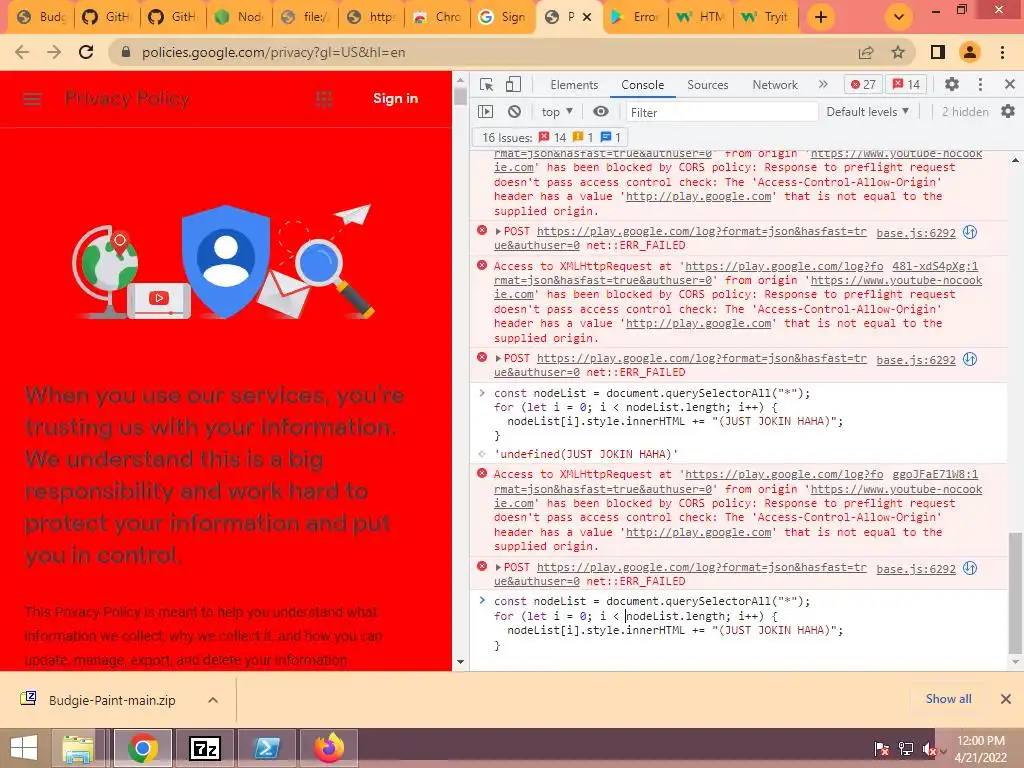Open a new tab with the plus button
The height and width of the screenshot is (768, 1024).
[x=821, y=17]
